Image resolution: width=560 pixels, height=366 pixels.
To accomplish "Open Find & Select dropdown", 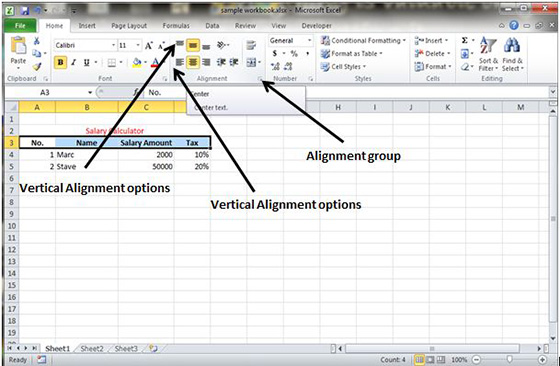I will point(512,54).
